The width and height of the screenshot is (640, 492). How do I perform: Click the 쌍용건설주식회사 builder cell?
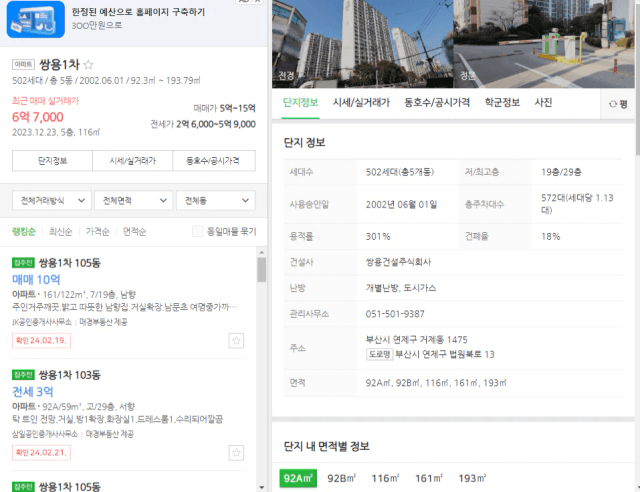398,262
